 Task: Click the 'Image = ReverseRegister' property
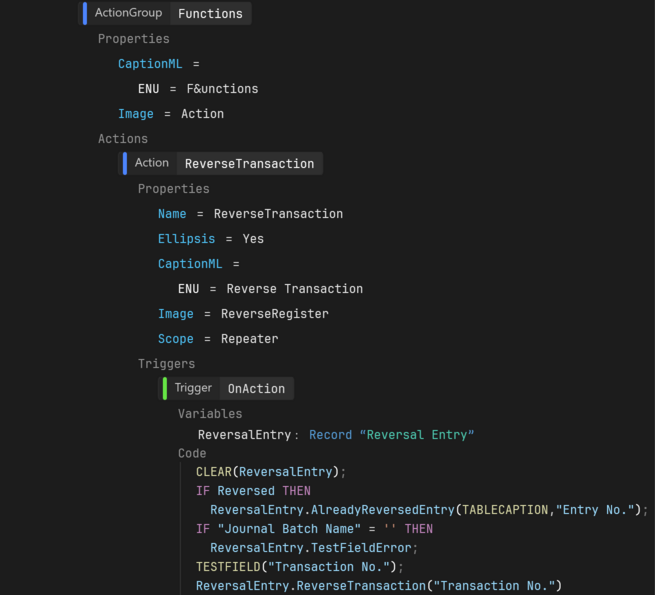(x=243, y=314)
